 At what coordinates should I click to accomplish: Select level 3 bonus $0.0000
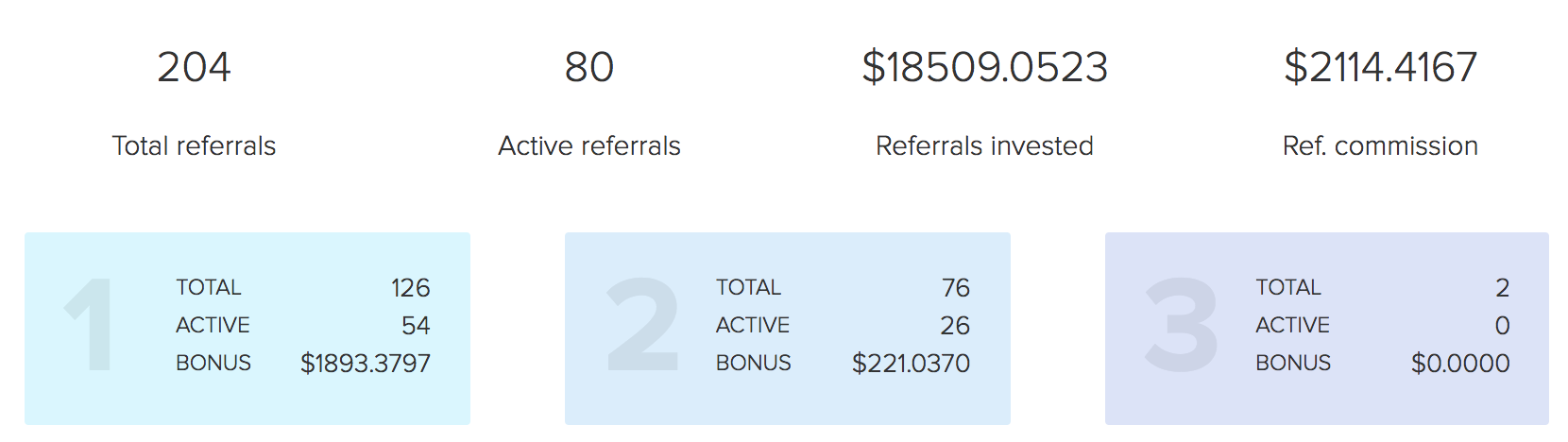[x=1460, y=363]
